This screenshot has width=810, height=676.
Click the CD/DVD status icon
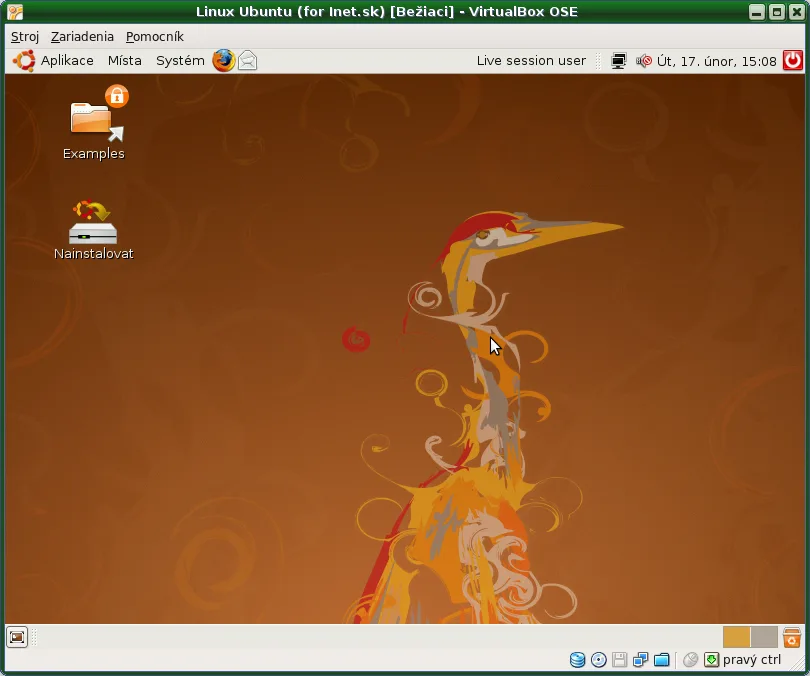pyautogui.click(x=599, y=659)
